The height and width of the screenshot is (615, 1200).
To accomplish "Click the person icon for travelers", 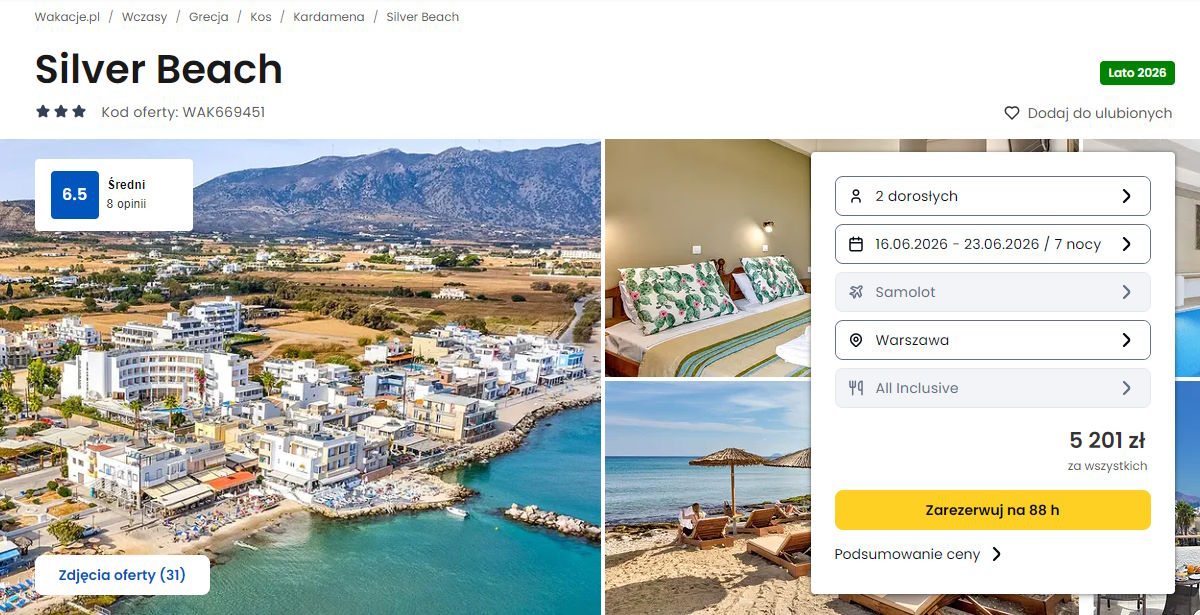I will (856, 196).
